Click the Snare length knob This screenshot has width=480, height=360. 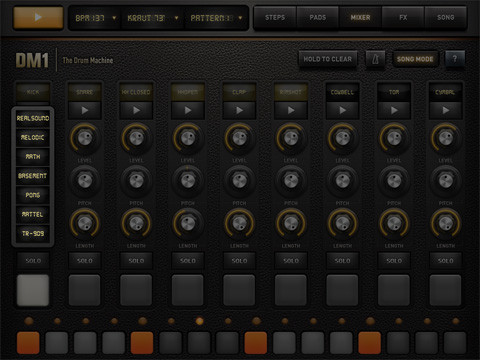coord(85,223)
